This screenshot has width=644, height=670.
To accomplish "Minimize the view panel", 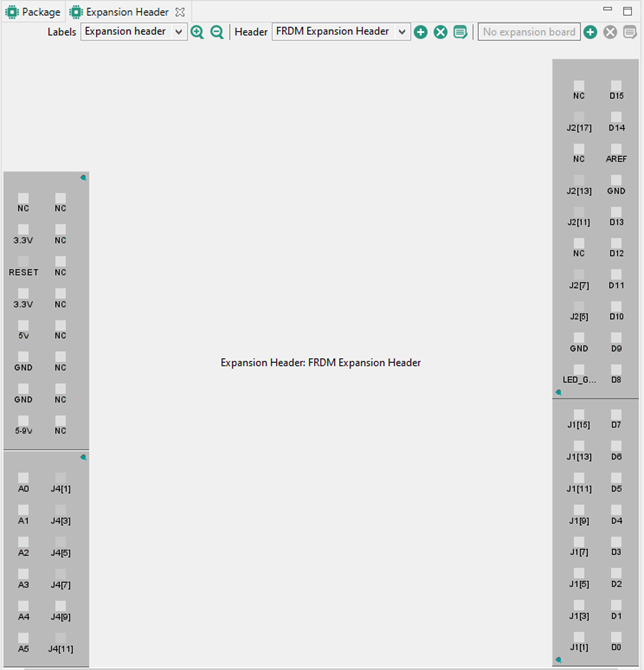I will coord(607,9).
